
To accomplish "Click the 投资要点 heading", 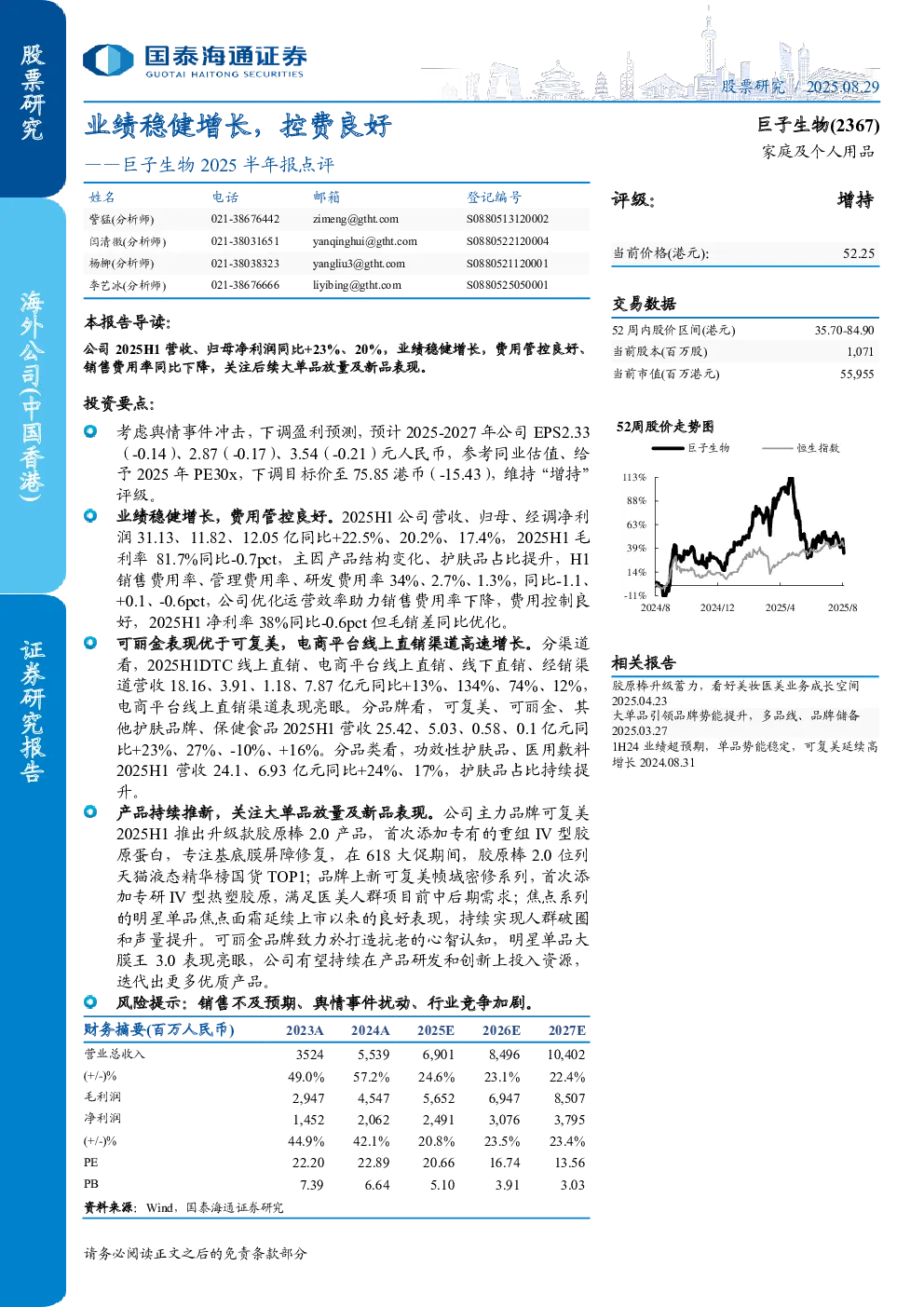I will point(120,403).
